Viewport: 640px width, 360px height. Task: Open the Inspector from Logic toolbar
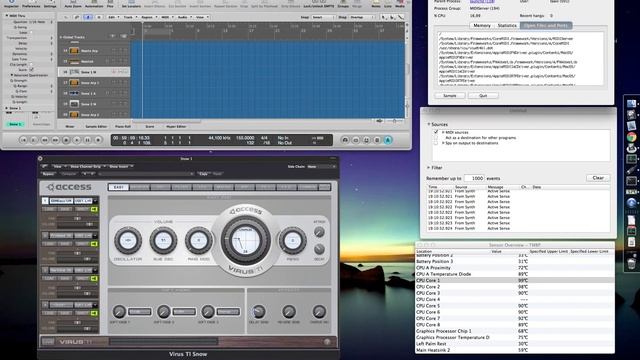(11, 3)
